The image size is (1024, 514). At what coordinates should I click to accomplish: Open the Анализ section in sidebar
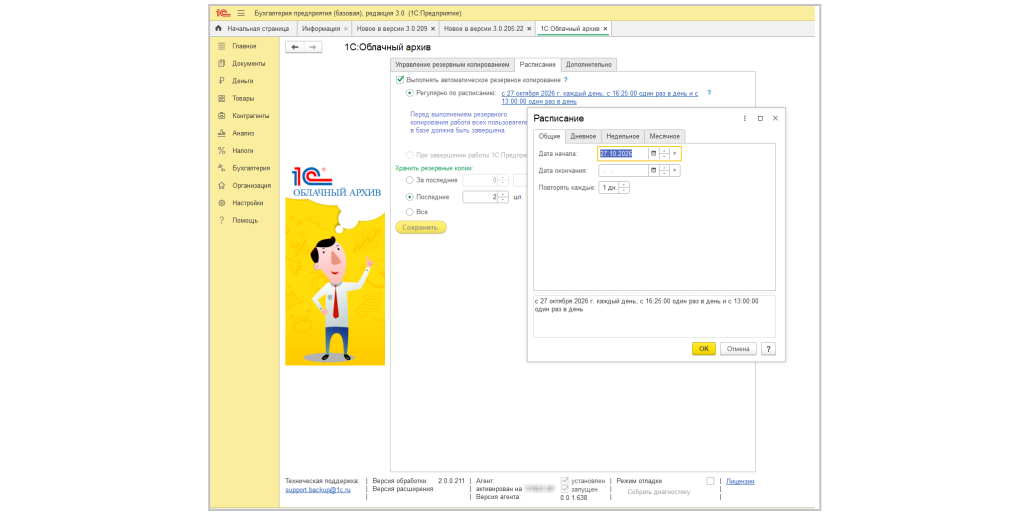243,133
